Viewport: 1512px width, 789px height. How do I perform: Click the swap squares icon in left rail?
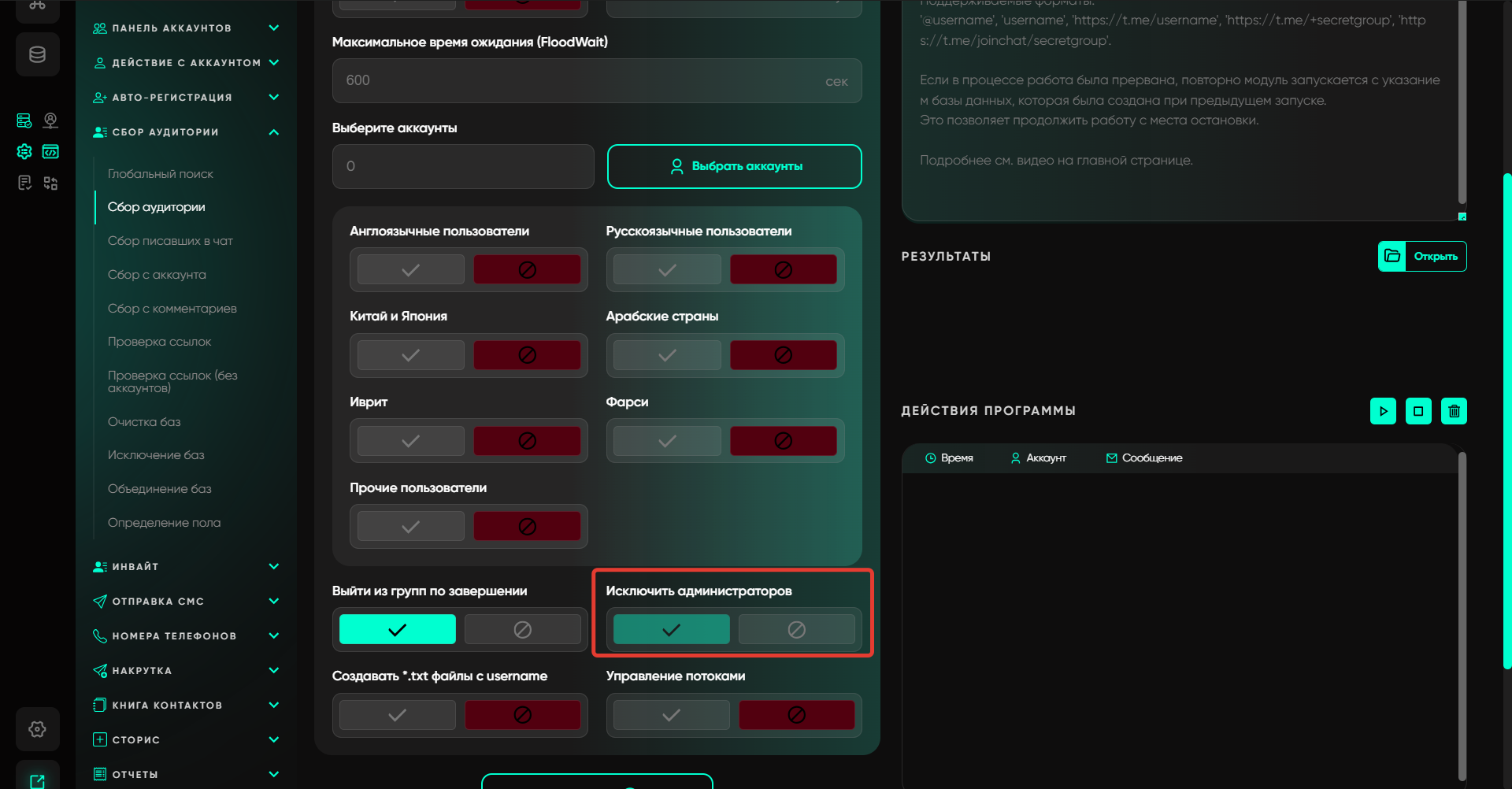tap(50, 183)
